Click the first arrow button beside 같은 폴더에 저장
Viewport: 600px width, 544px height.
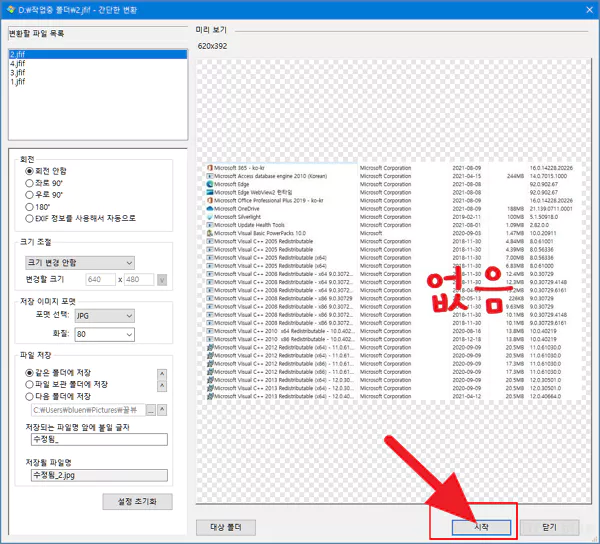[x=162, y=374]
